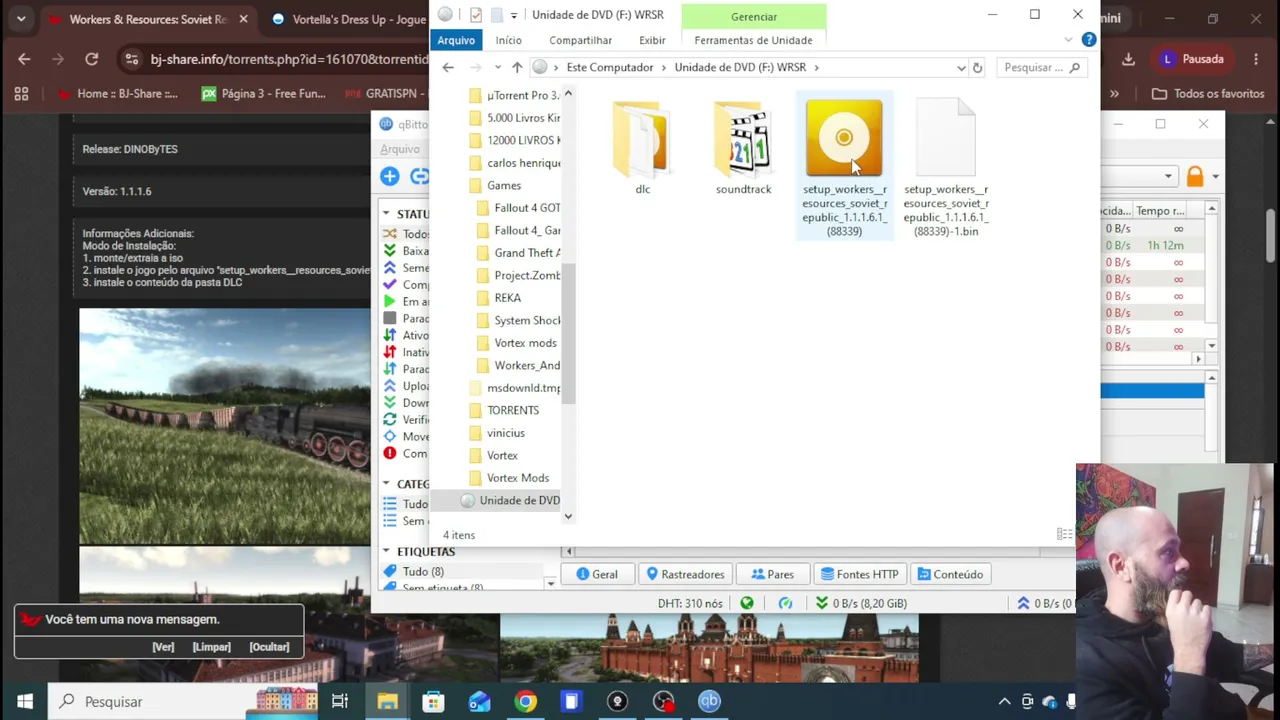Screen dimensions: 1280x720
Task: Open the Todos os favoritos bookmarks folder
Action: point(1208,94)
